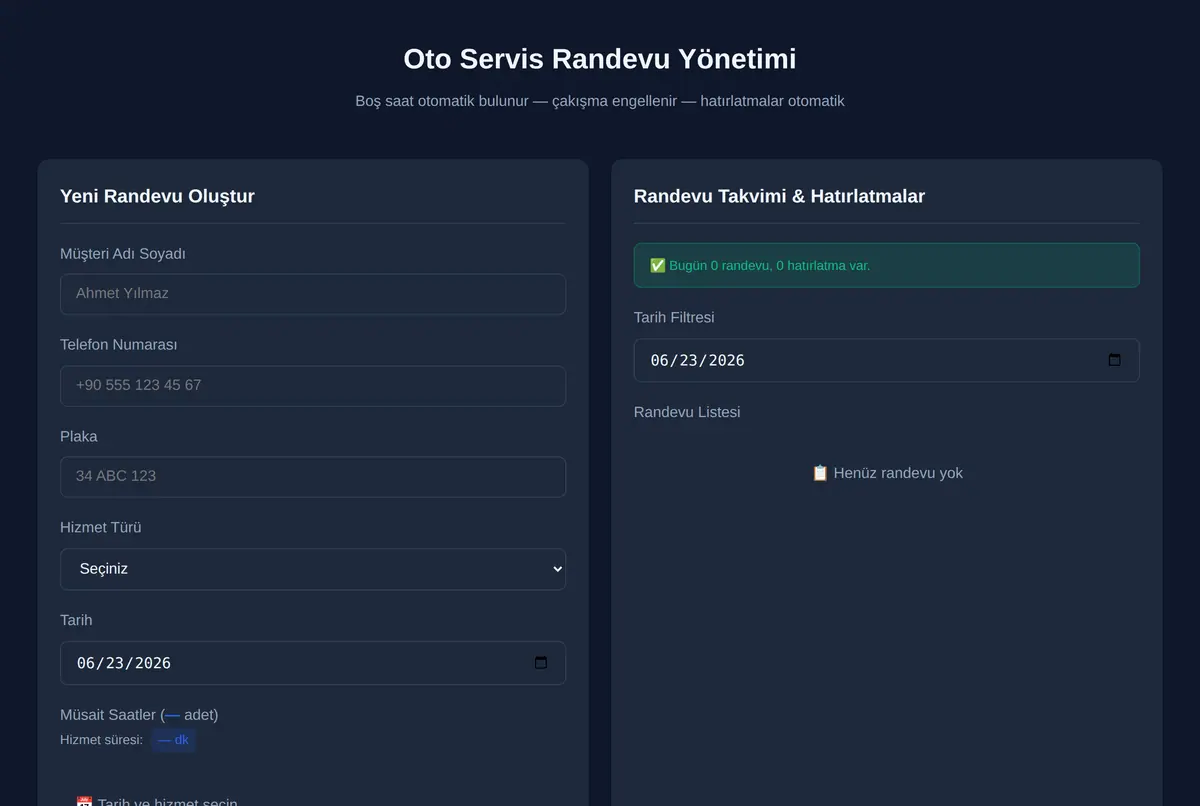Click the 'Oto Servis Randevu Yönetimi' title
Image resolution: width=1200 pixels, height=806 pixels.
coord(600,59)
